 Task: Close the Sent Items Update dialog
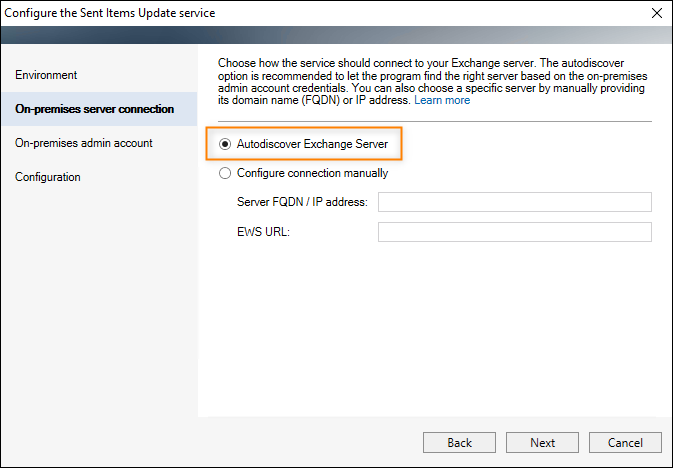[x=657, y=13]
